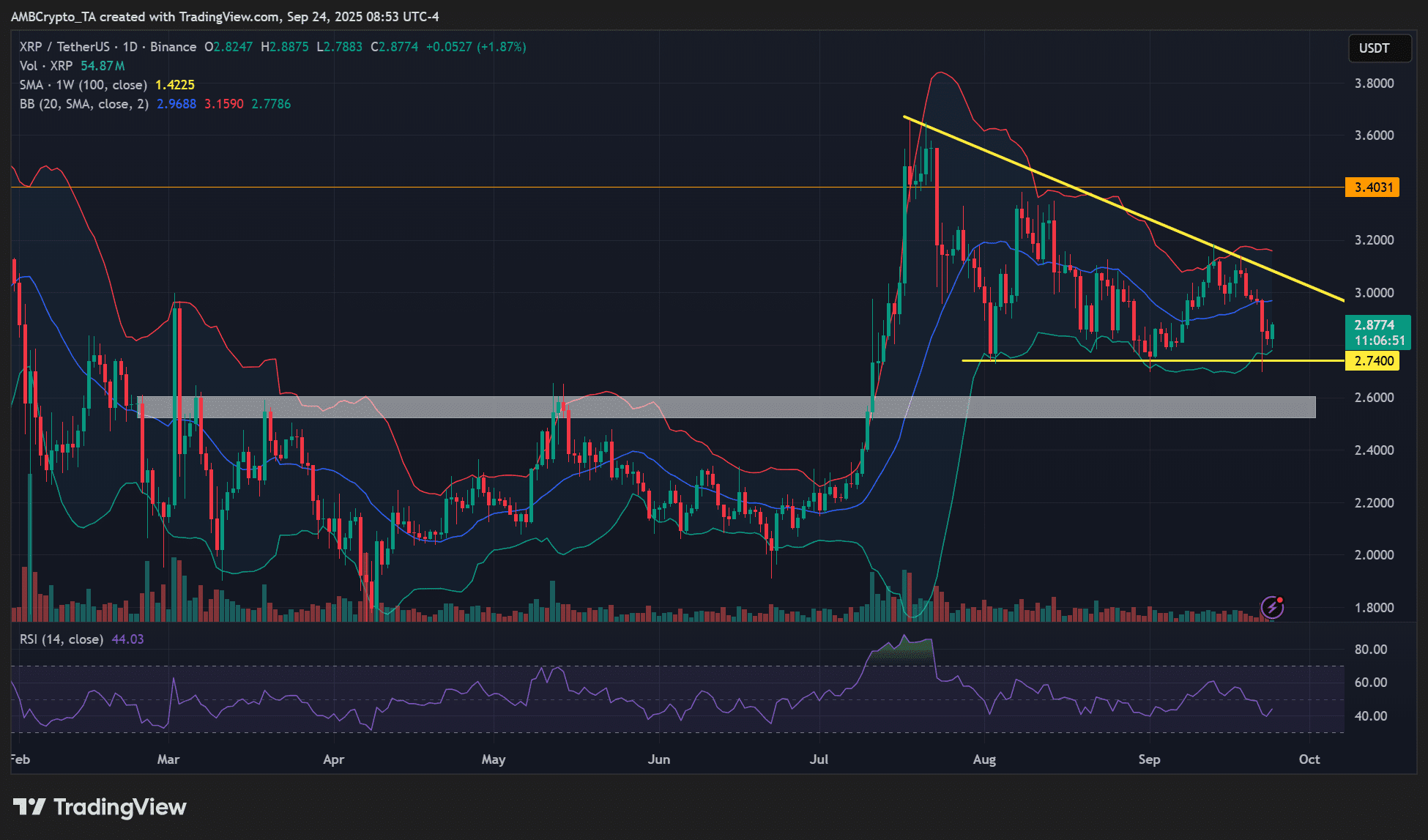Click the XRP / TetherUS symbol title

pos(64,47)
